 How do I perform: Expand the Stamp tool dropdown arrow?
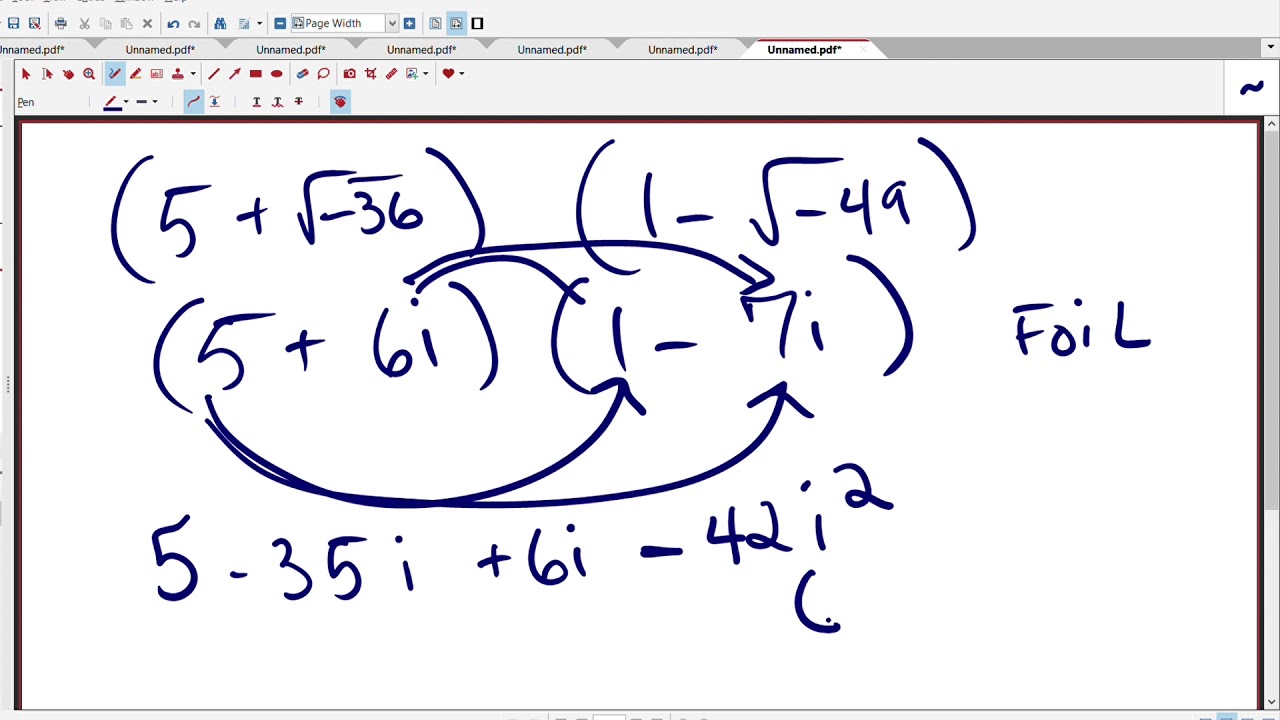pyautogui.click(x=192, y=74)
